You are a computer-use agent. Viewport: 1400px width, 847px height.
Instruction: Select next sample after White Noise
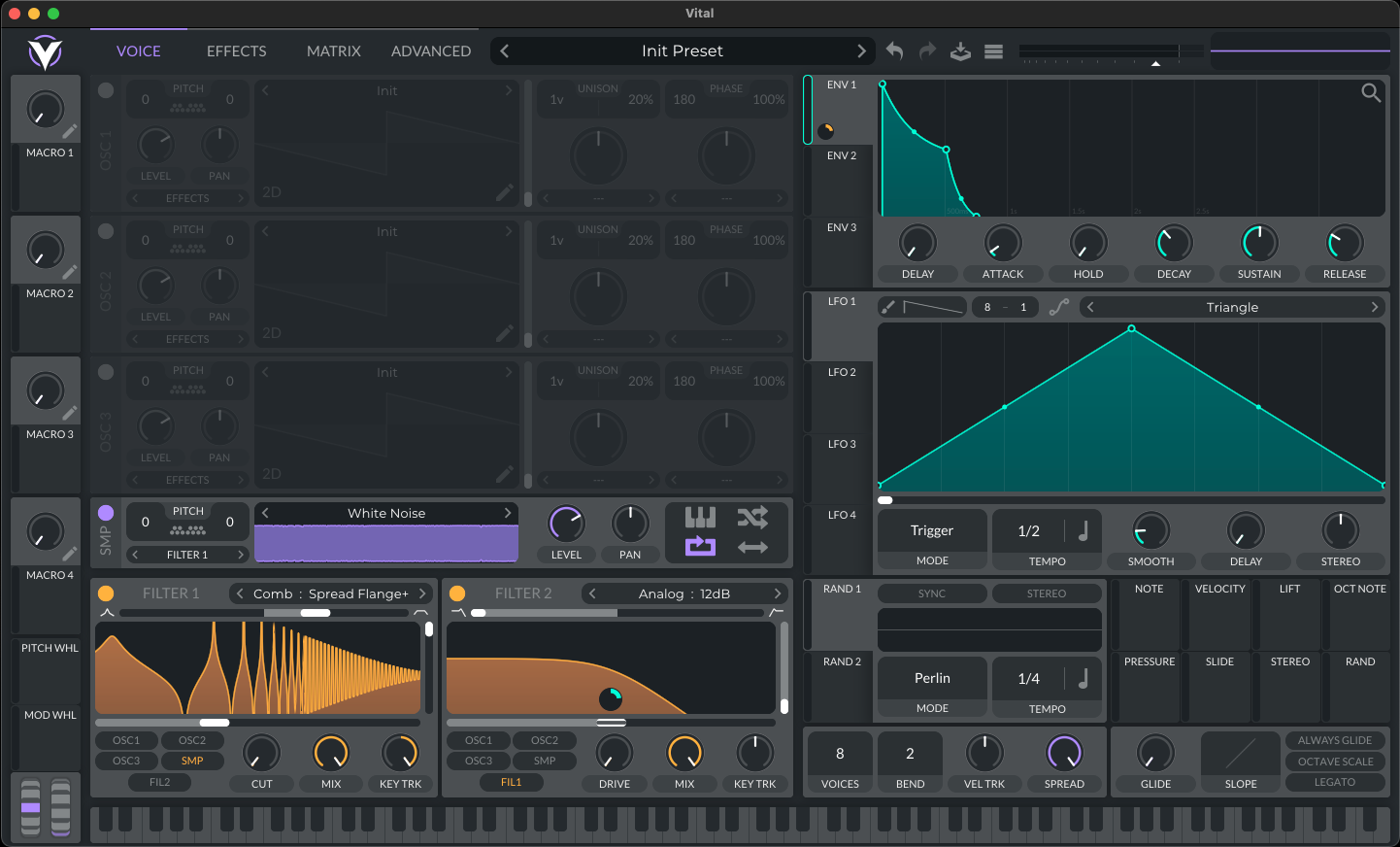[x=508, y=513]
